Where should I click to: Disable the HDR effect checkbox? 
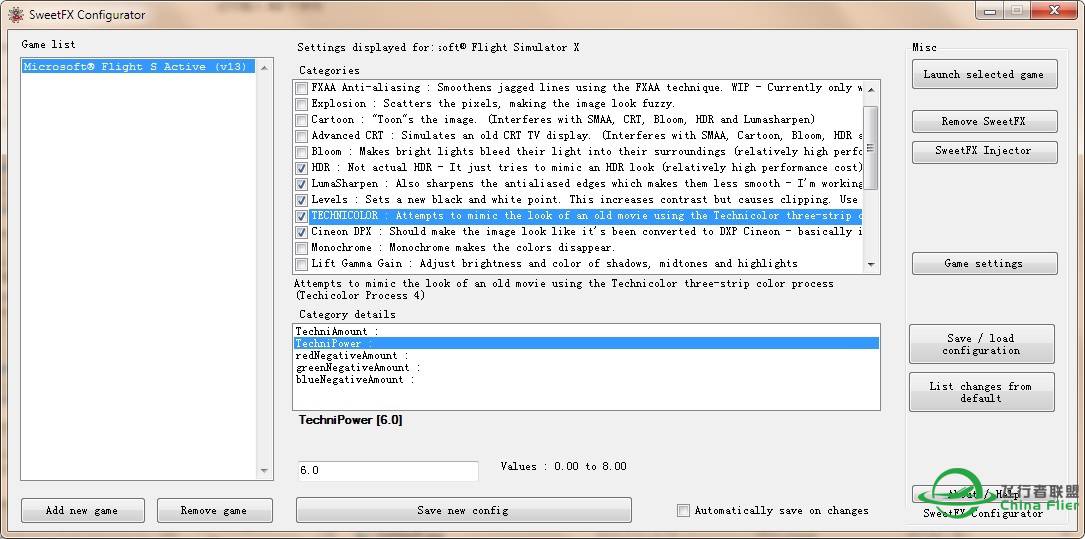[302, 168]
